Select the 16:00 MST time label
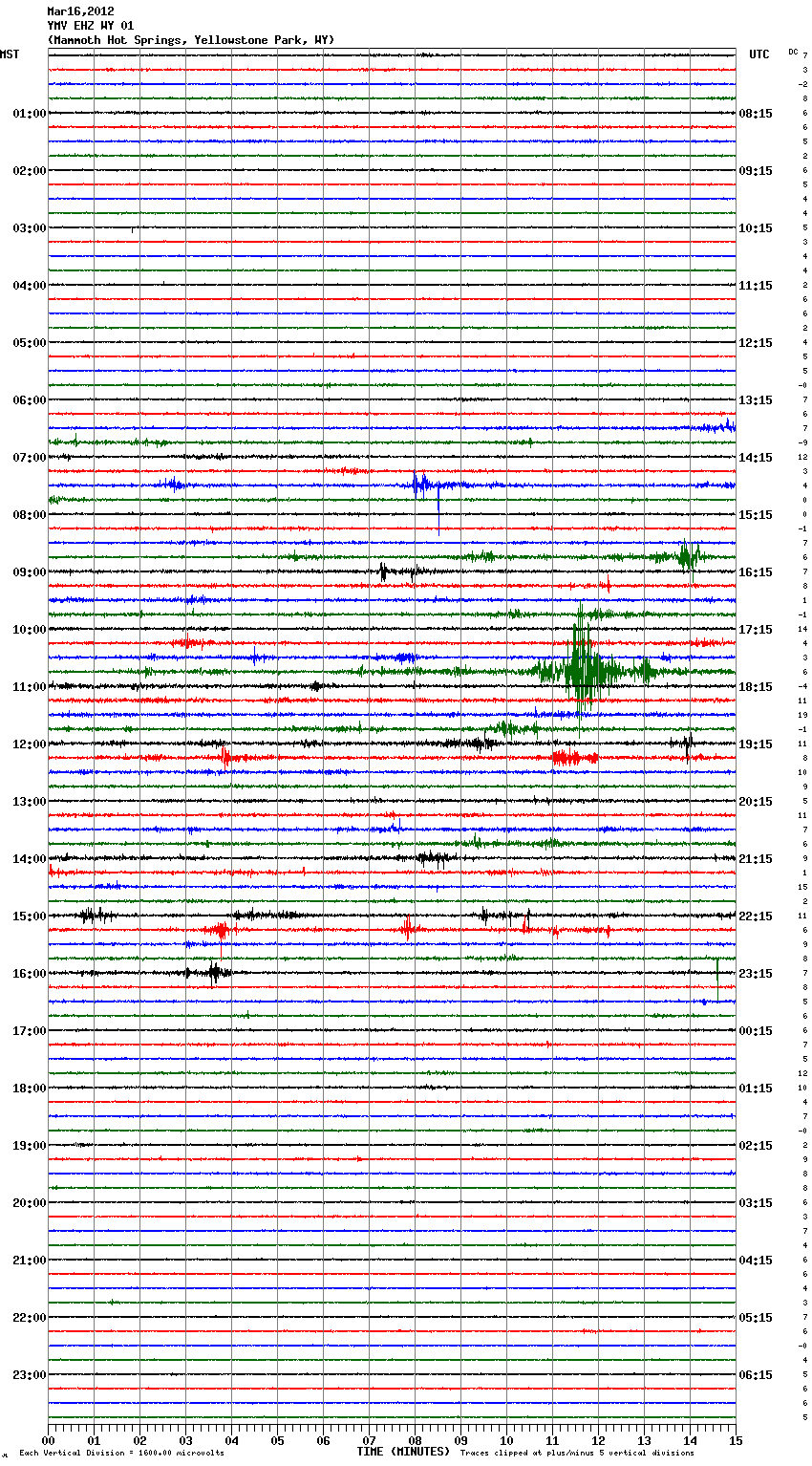Screen dimensions: 812x1466 coord(29,974)
